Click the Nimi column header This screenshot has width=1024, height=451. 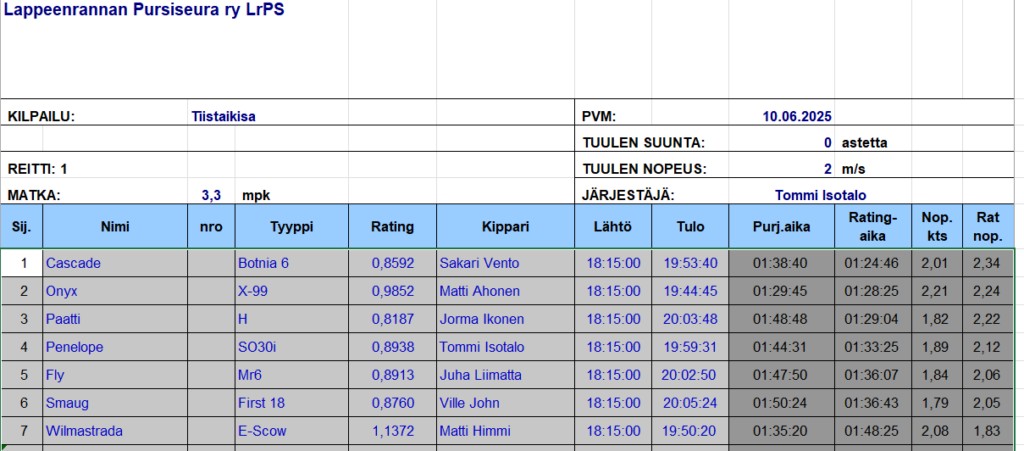click(115, 227)
